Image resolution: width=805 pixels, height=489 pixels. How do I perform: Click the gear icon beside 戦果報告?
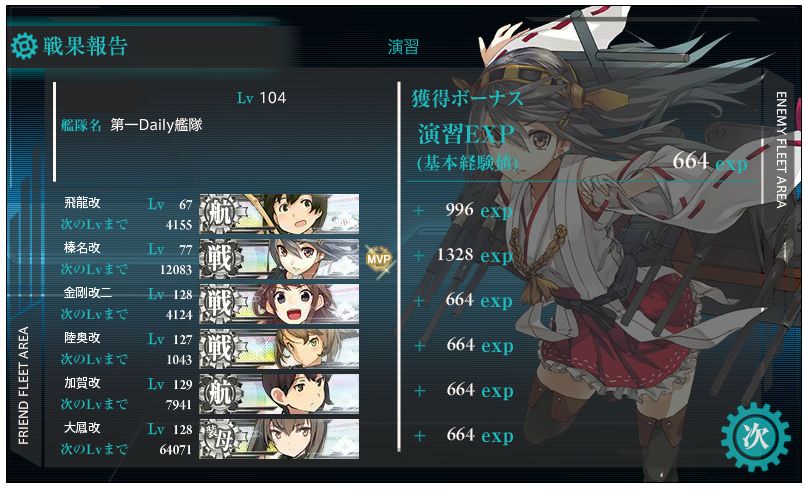(x=24, y=46)
